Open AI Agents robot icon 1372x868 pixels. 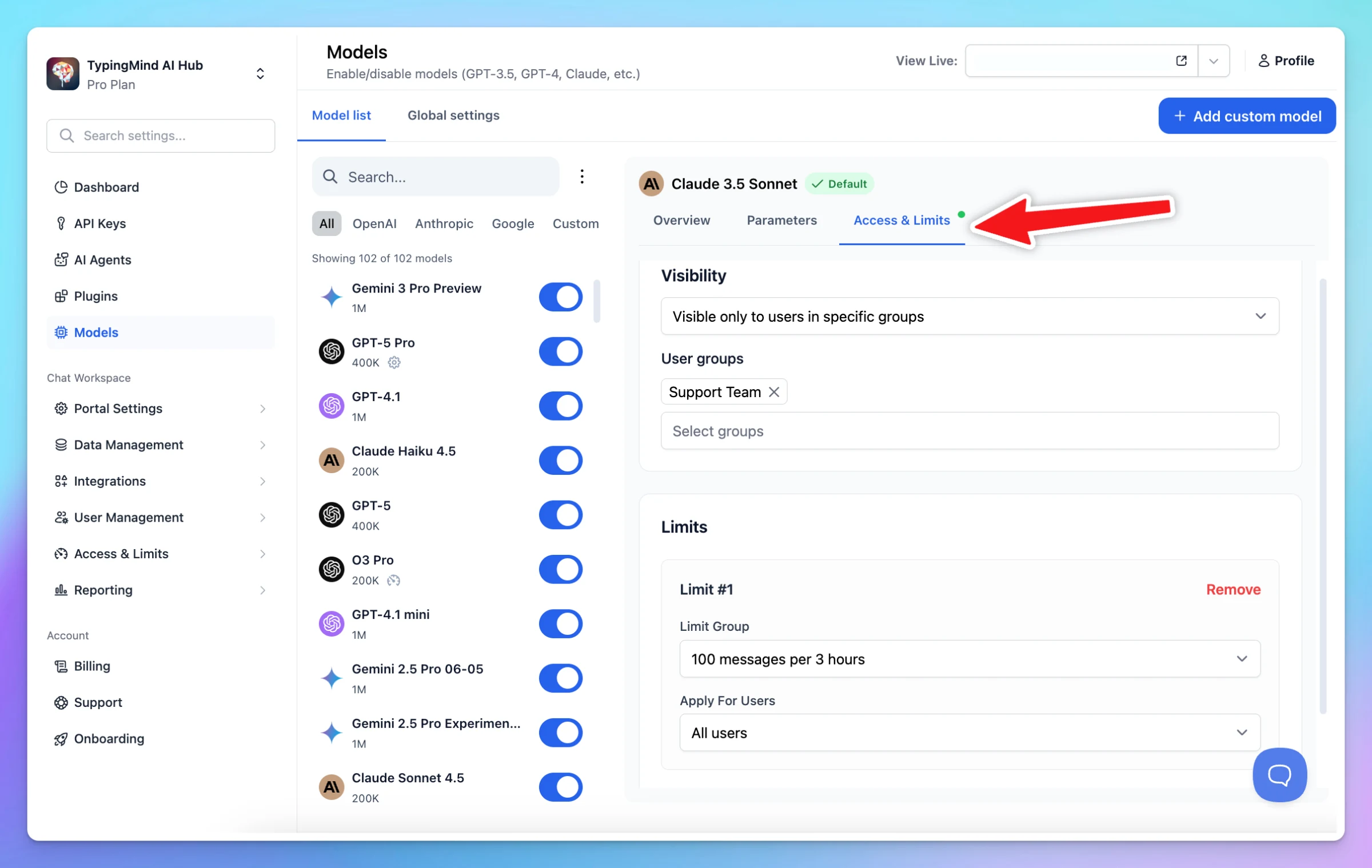[x=61, y=259]
